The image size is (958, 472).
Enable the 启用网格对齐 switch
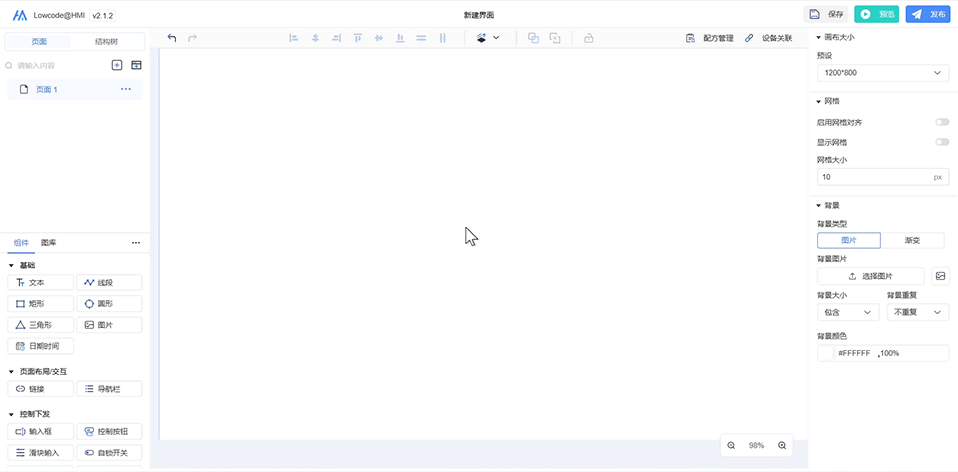(941, 122)
